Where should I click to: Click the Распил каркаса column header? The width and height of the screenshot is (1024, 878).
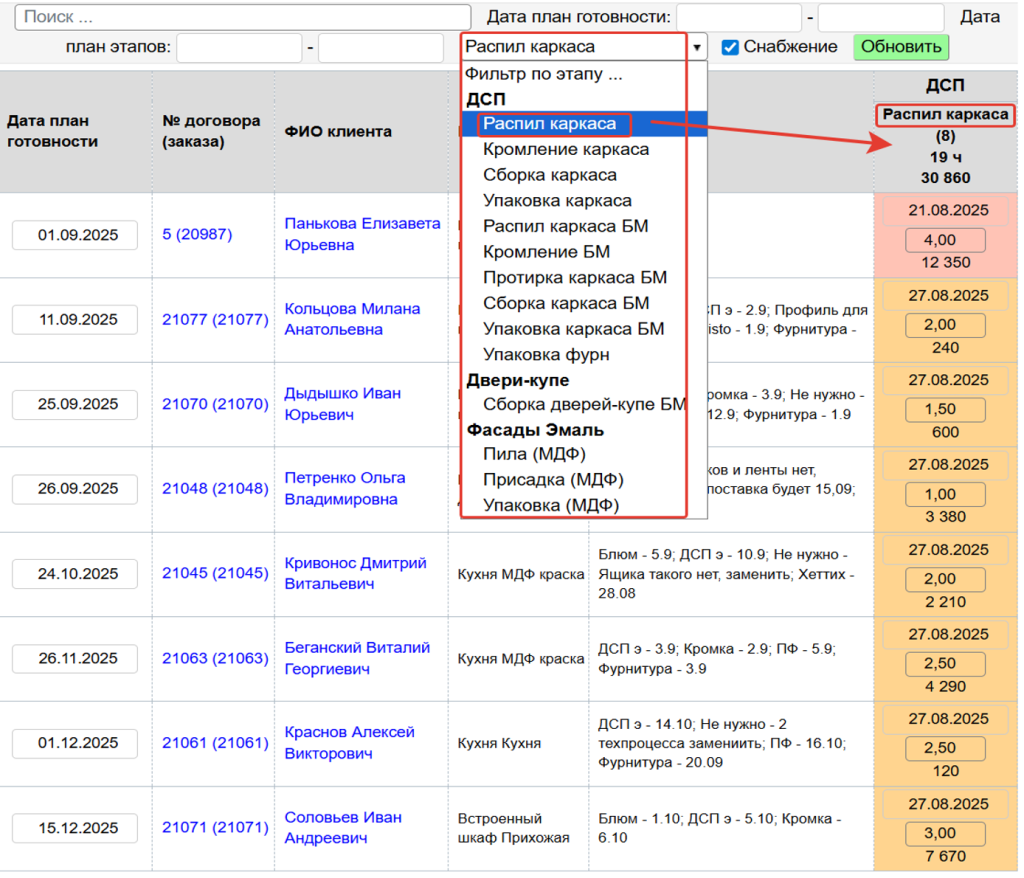(945, 115)
